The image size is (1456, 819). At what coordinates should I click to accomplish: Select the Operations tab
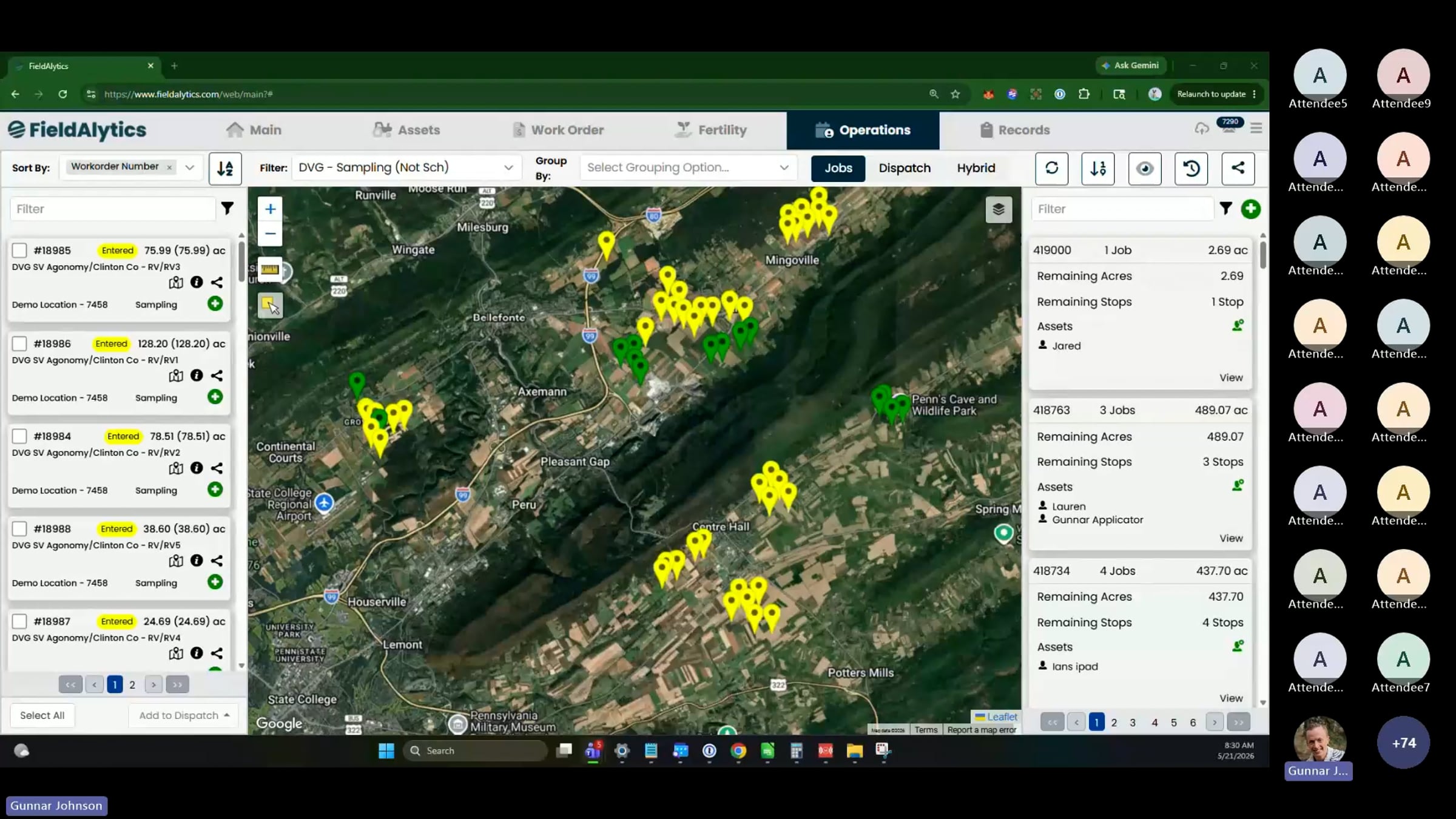coord(863,130)
